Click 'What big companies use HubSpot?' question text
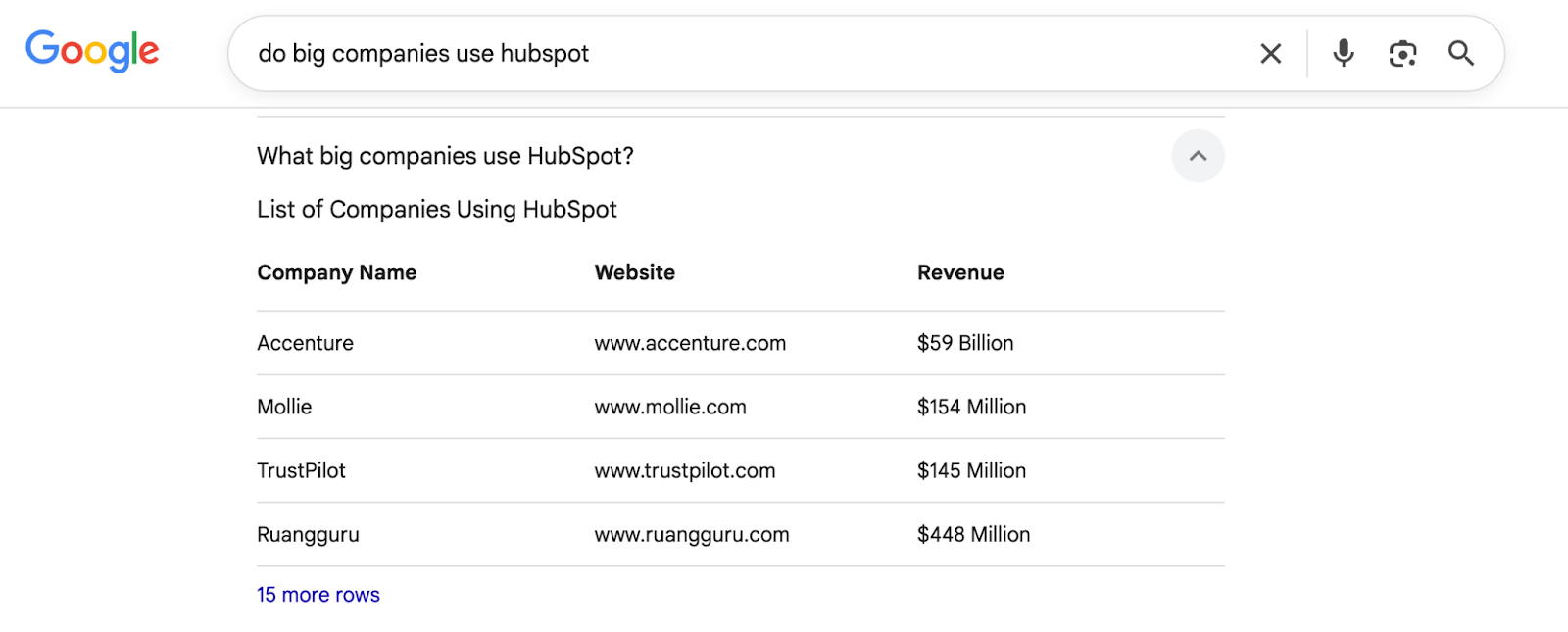This screenshot has width=1568, height=632. (445, 156)
